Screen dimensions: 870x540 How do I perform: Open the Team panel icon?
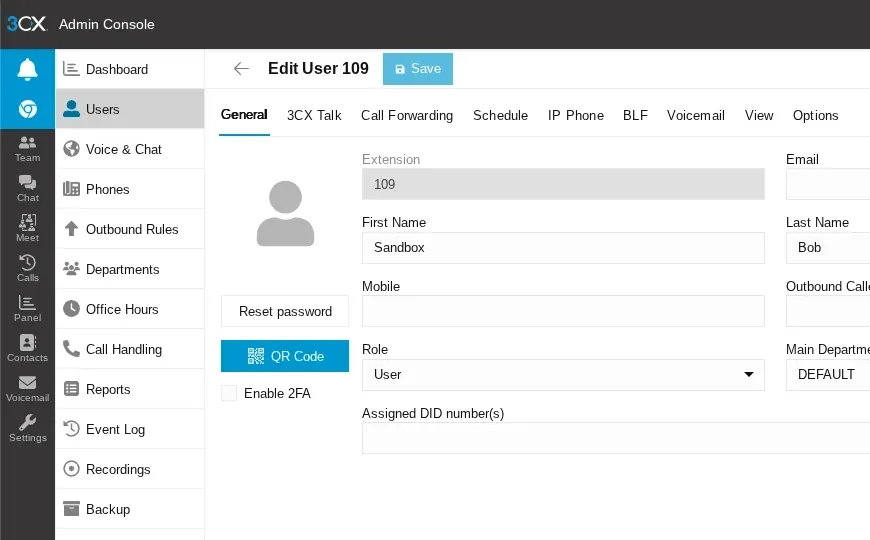(27, 149)
